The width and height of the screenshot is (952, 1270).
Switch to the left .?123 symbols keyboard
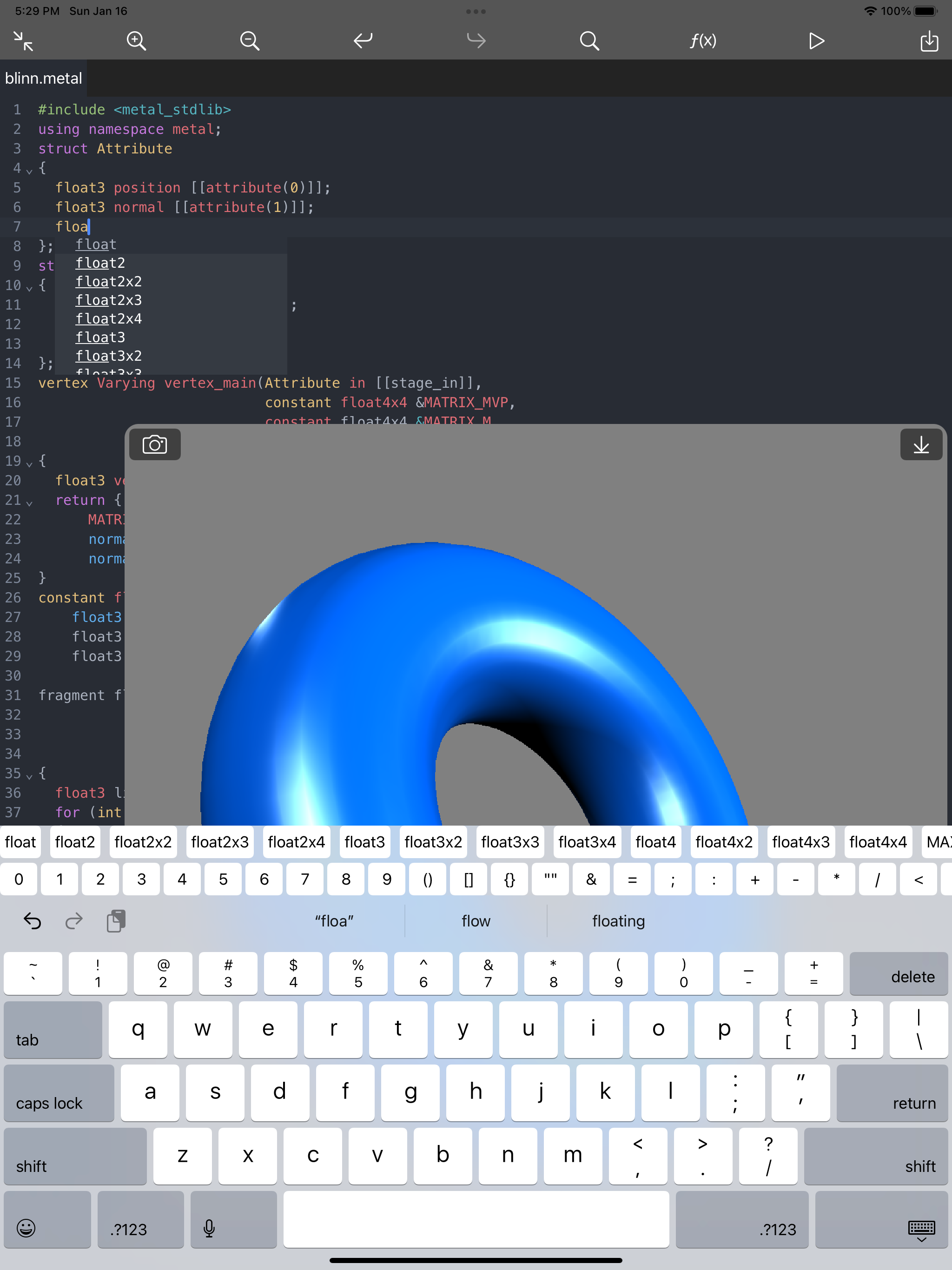[140, 1219]
